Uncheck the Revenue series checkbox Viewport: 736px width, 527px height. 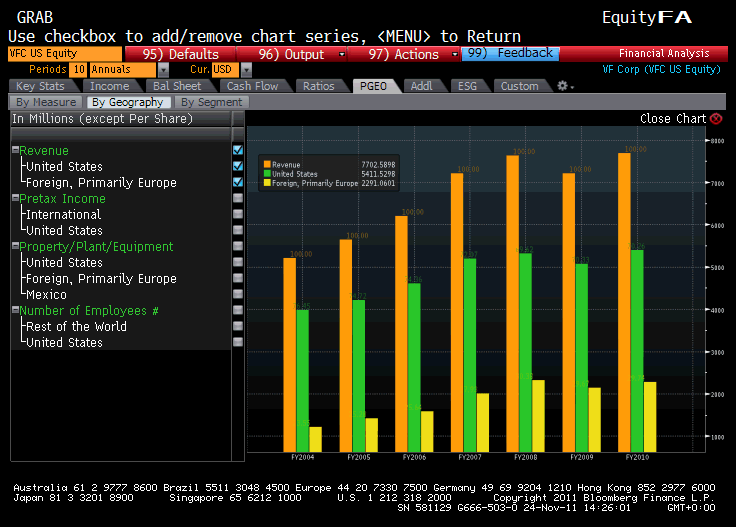(238, 150)
